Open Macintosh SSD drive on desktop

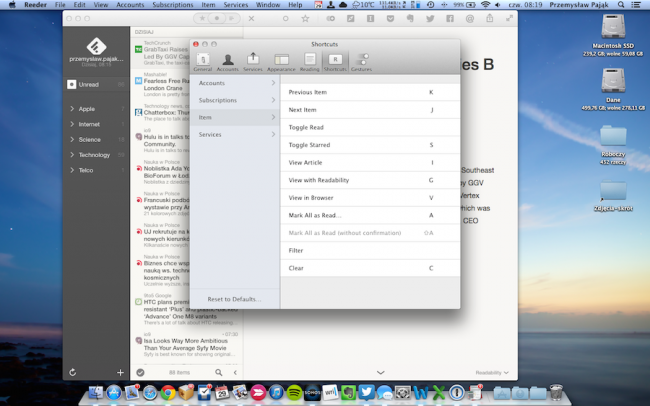tap(613, 35)
